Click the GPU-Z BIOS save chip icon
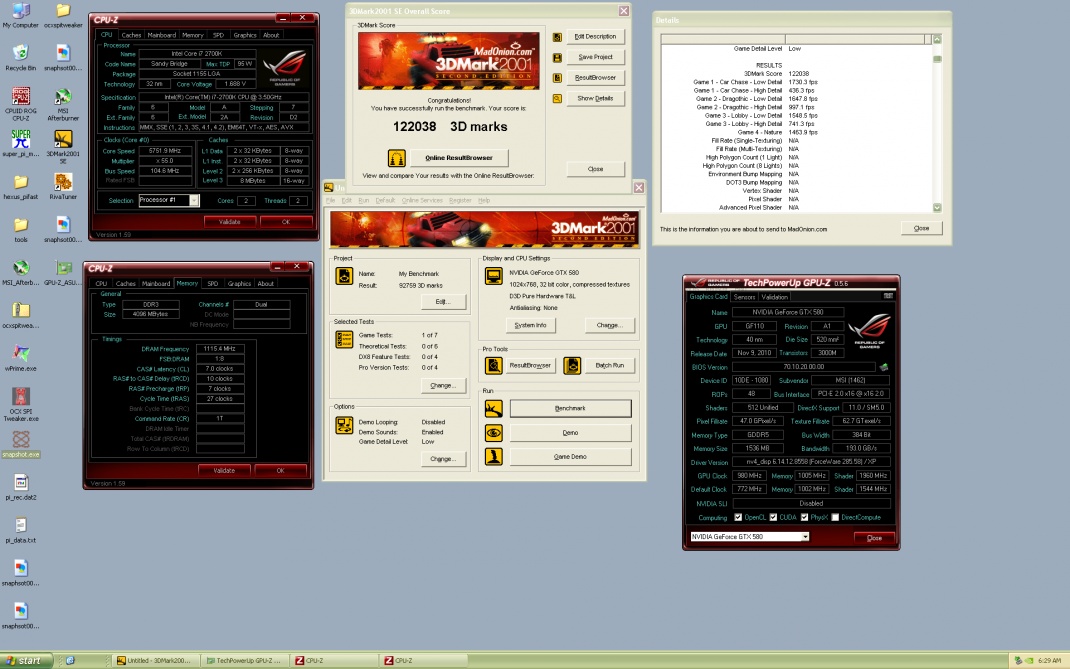Image resolution: width=1070 pixels, height=669 pixels. tap(883, 367)
